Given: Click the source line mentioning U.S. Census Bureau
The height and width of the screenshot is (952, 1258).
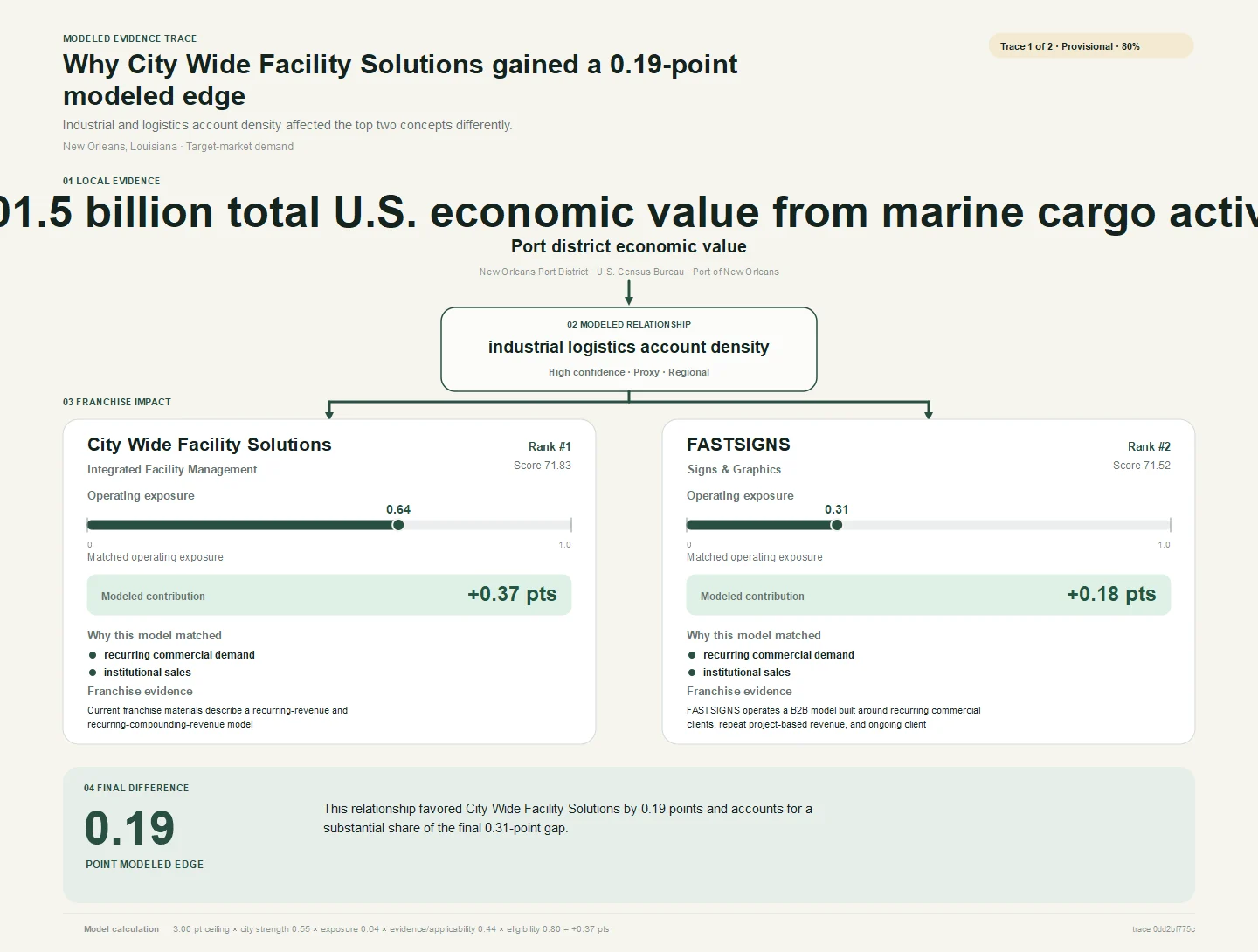Looking at the screenshot, I should tap(629, 272).
